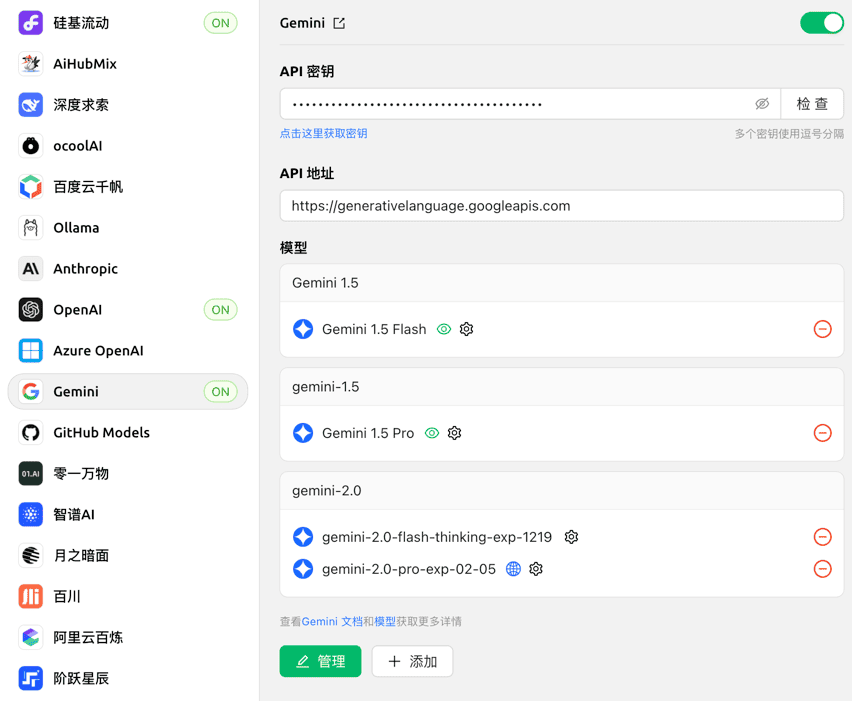This screenshot has height=701, width=852.
Task: Click the gemini-2.0 group header
Action: click(x=561, y=491)
